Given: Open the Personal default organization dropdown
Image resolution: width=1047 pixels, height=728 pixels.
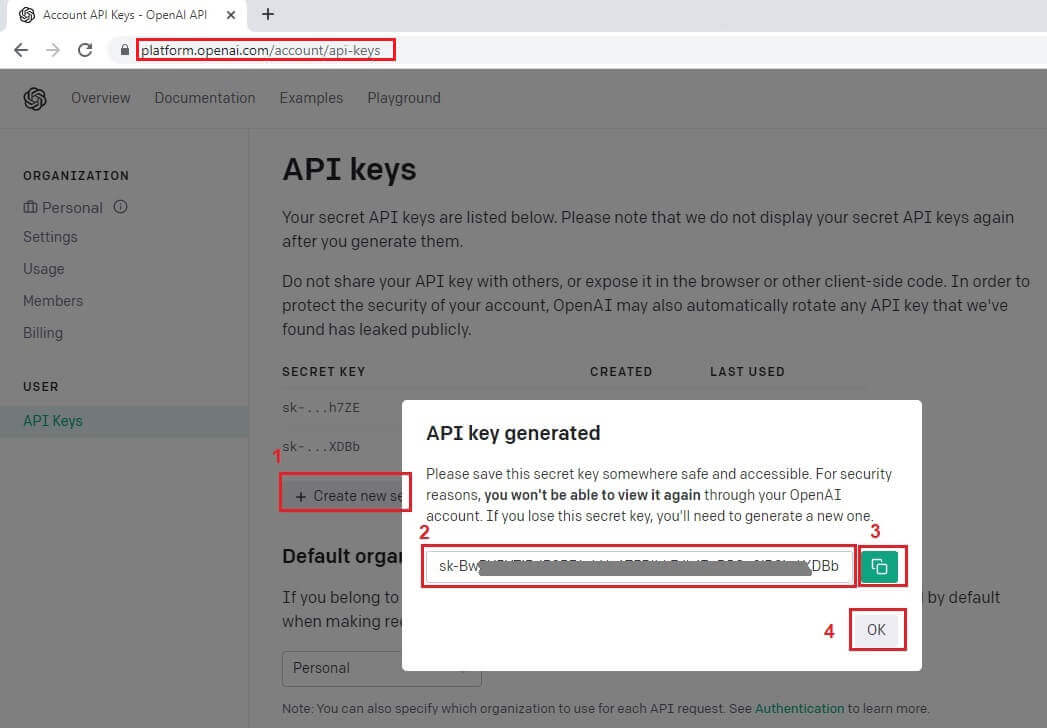Looking at the screenshot, I should pos(382,669).
